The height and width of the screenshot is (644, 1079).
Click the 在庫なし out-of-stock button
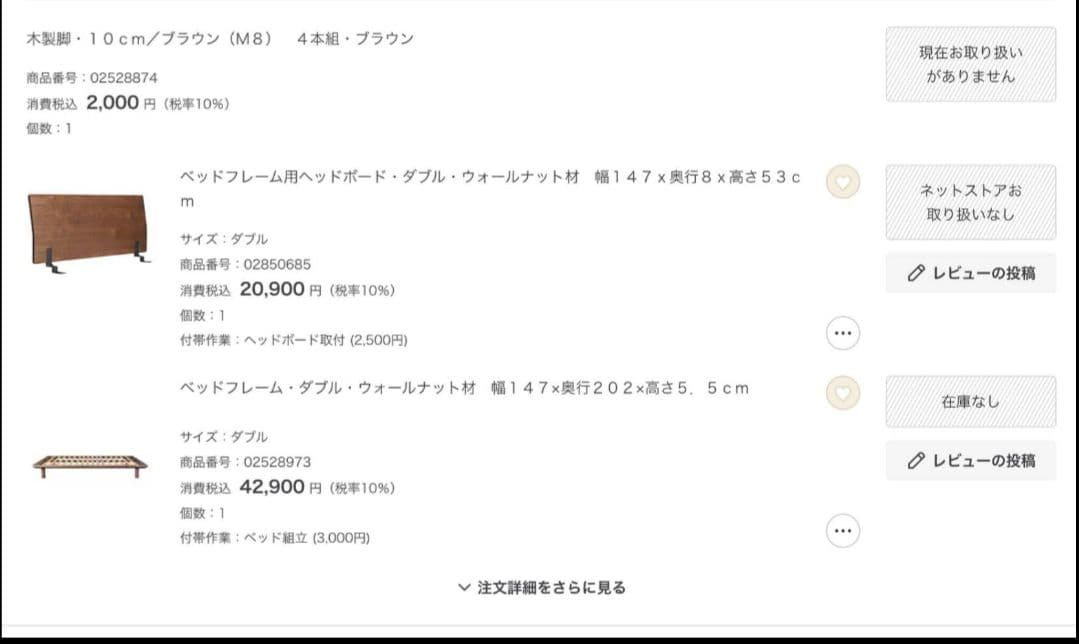(x=970, y=402)
